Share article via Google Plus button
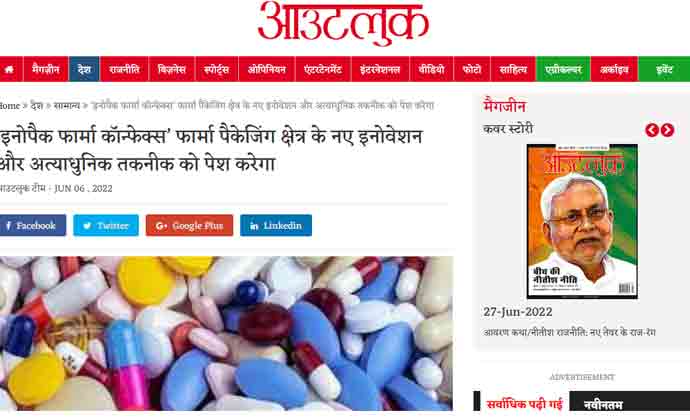 pos(189,225)
